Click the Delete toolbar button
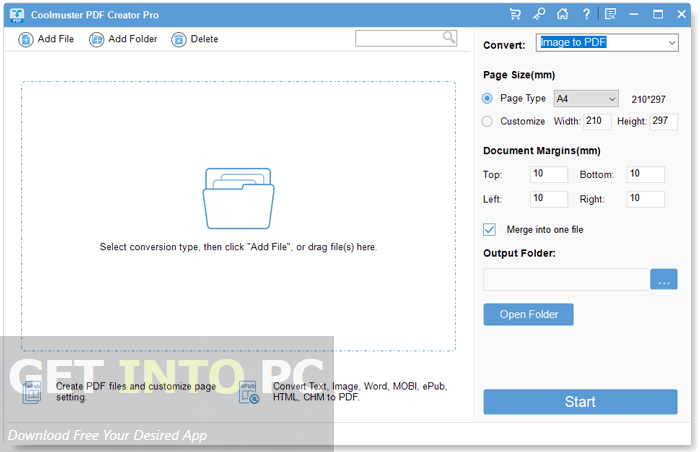700x452 pixels. [x=195, y=39]
